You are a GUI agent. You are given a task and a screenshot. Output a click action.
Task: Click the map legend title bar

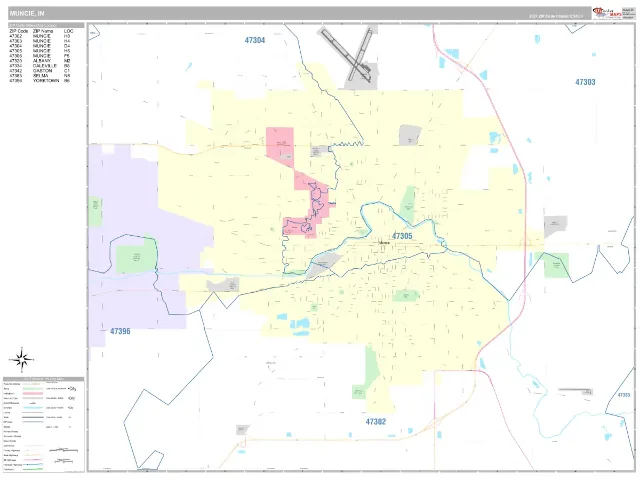[44, 379]
